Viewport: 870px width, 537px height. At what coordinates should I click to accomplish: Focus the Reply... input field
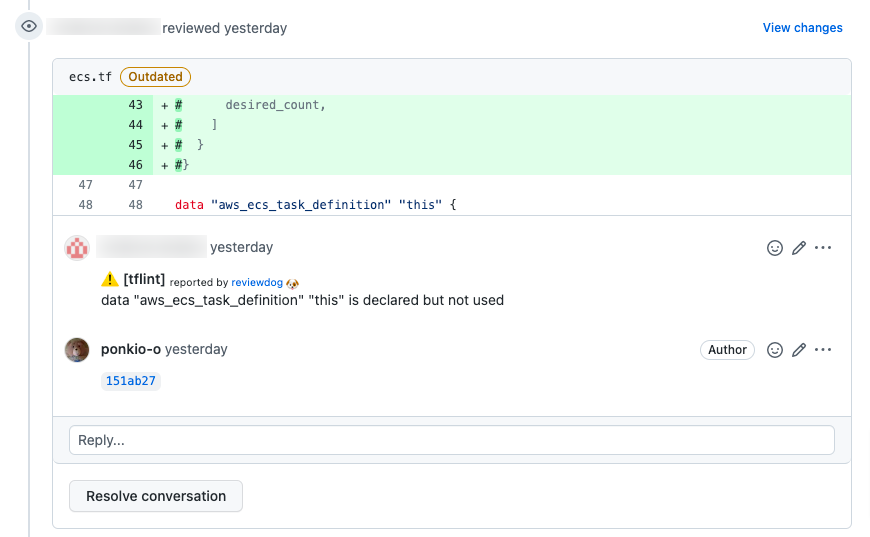point(452,440)
